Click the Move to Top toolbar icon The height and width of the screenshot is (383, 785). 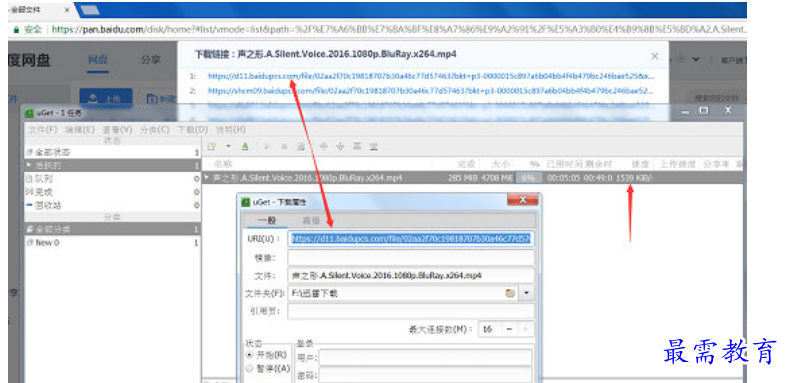pos(357,146)
